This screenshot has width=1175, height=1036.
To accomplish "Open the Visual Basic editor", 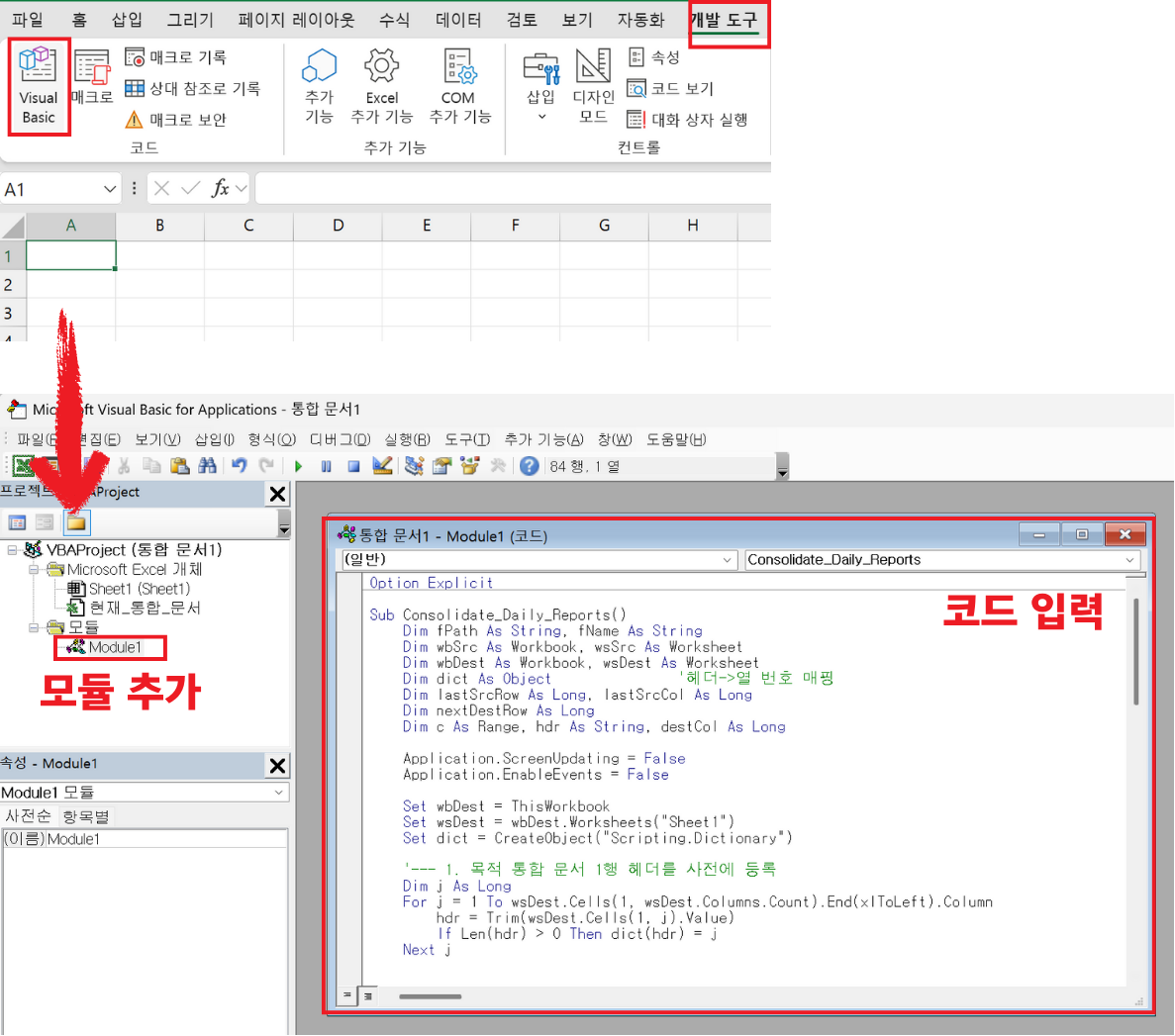I will 39,86.
